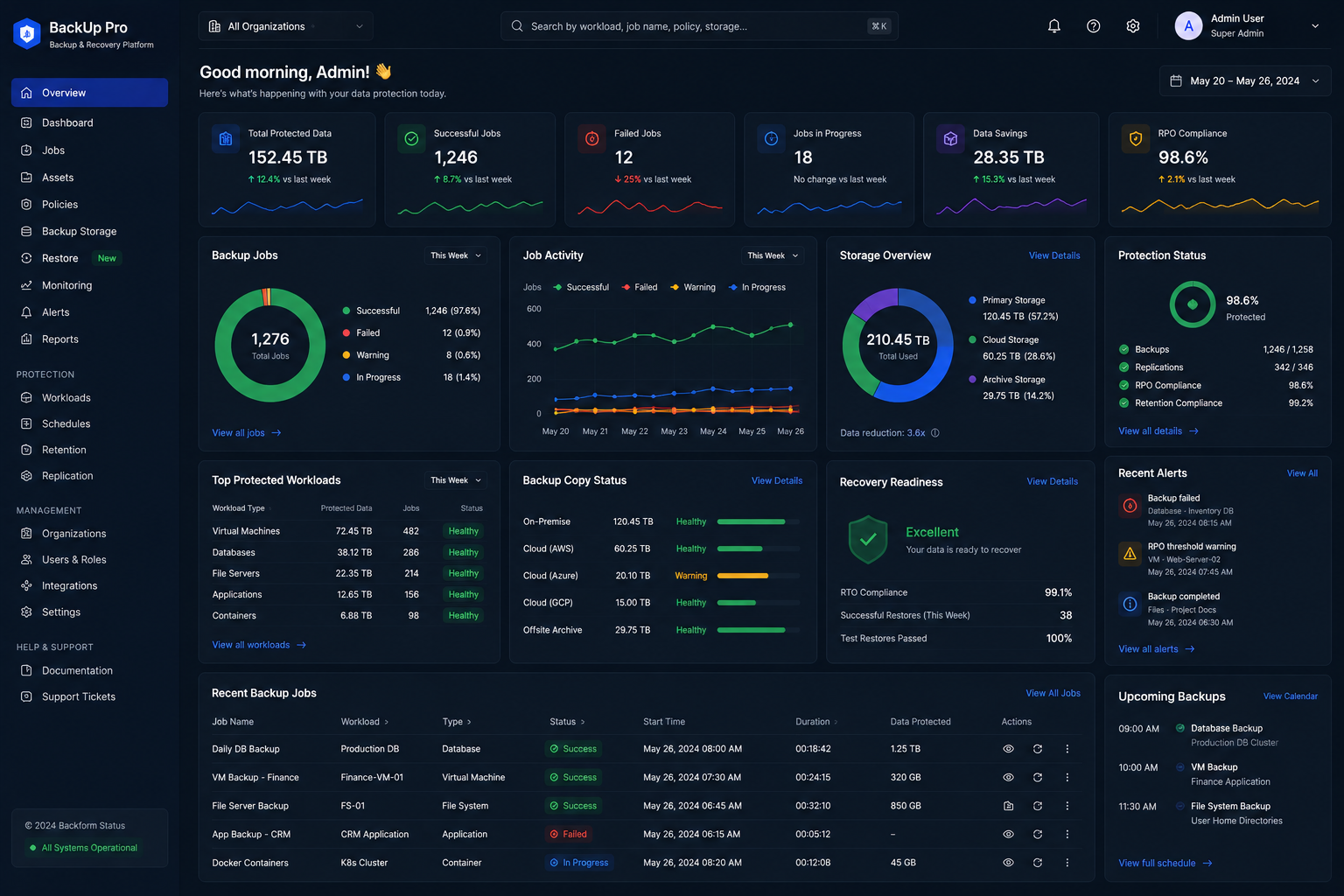Rerun the VM Backup - Finance job
This screenshot has width=1344, height=896.
[1037, 777]
